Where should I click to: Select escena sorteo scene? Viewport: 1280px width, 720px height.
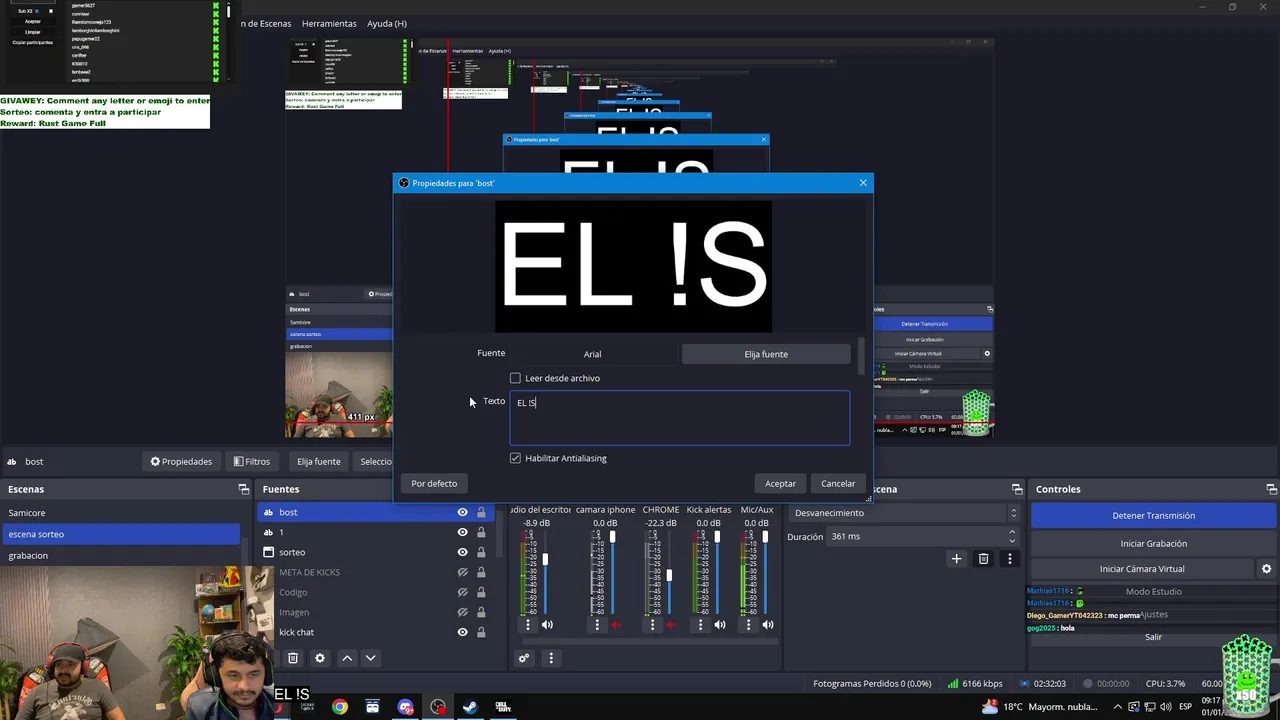[x=120, y=534]
